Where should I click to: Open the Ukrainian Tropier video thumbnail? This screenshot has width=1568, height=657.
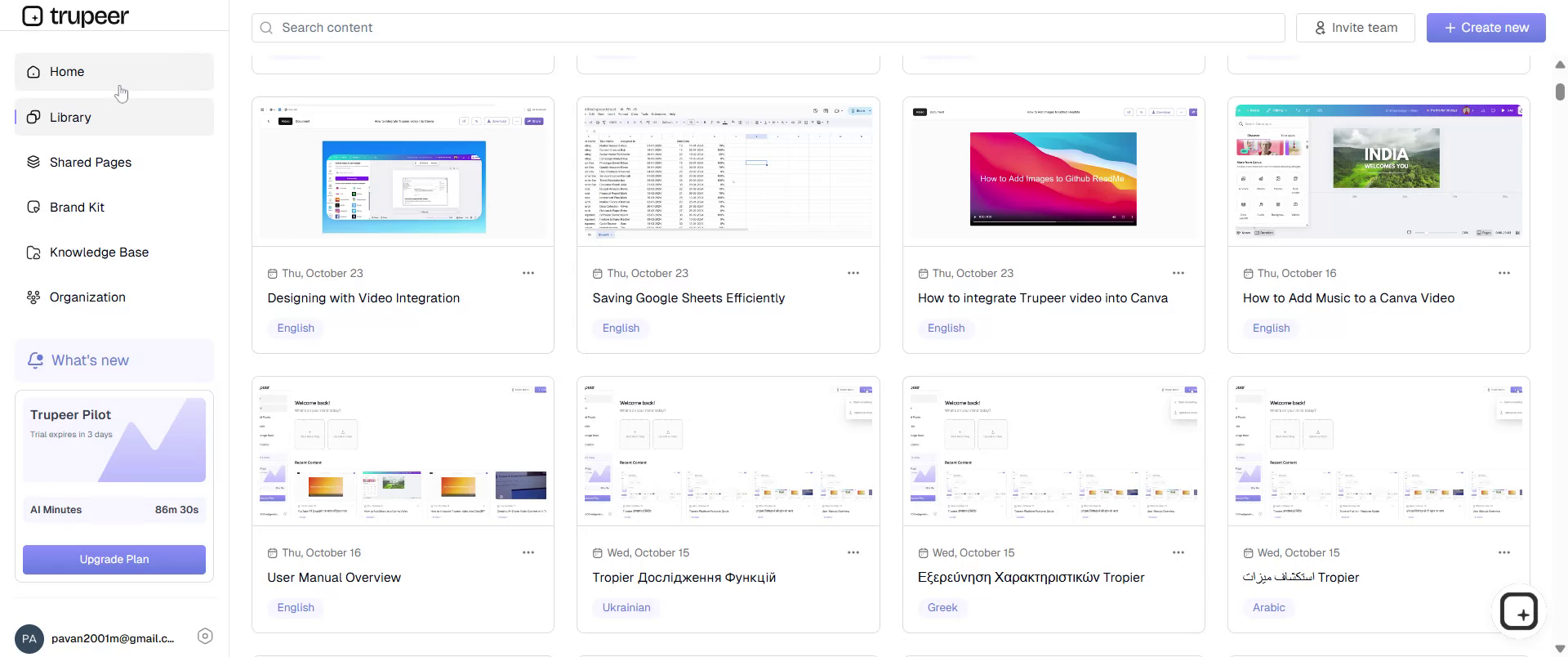coord(728,451)
